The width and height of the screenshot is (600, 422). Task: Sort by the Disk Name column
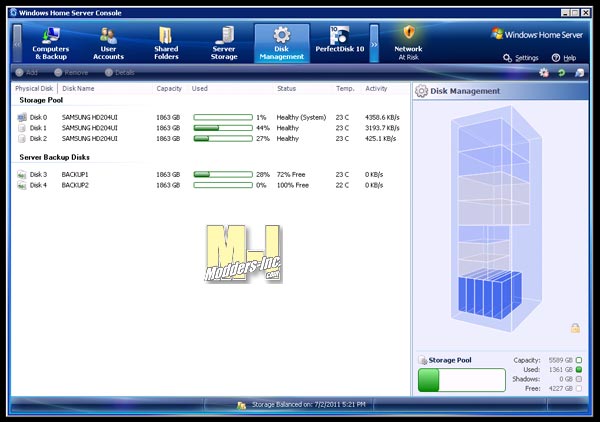point(78,88)
